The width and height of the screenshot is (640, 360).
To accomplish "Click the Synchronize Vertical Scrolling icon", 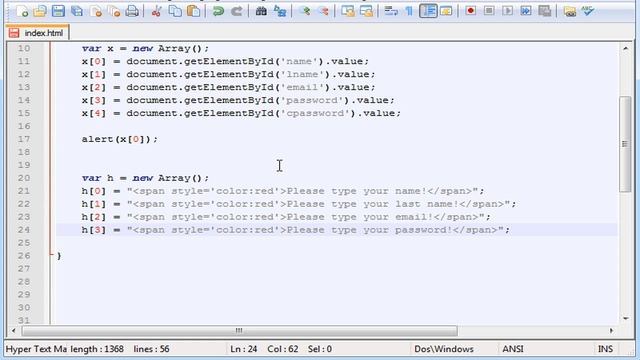I will click(x=348, y=11).
